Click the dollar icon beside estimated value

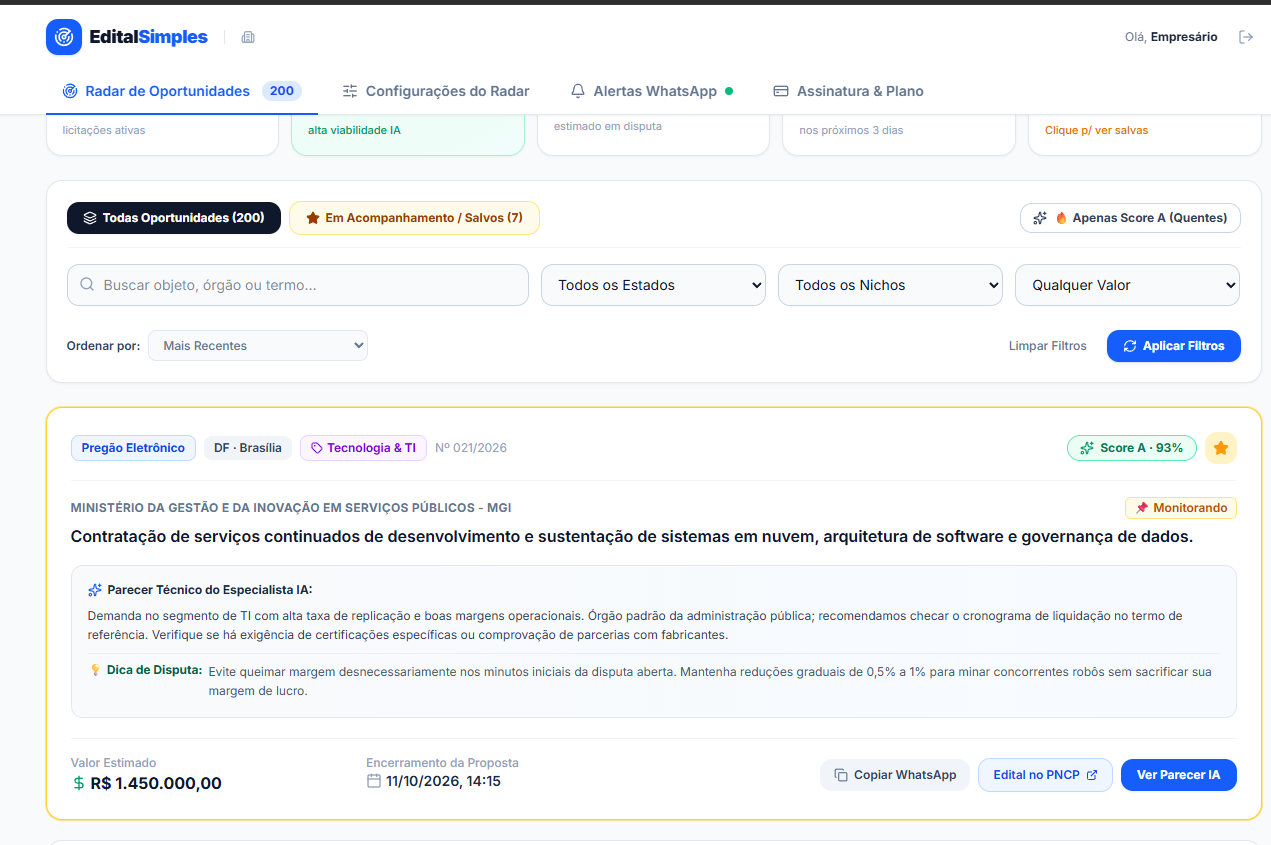click(79, 783)
